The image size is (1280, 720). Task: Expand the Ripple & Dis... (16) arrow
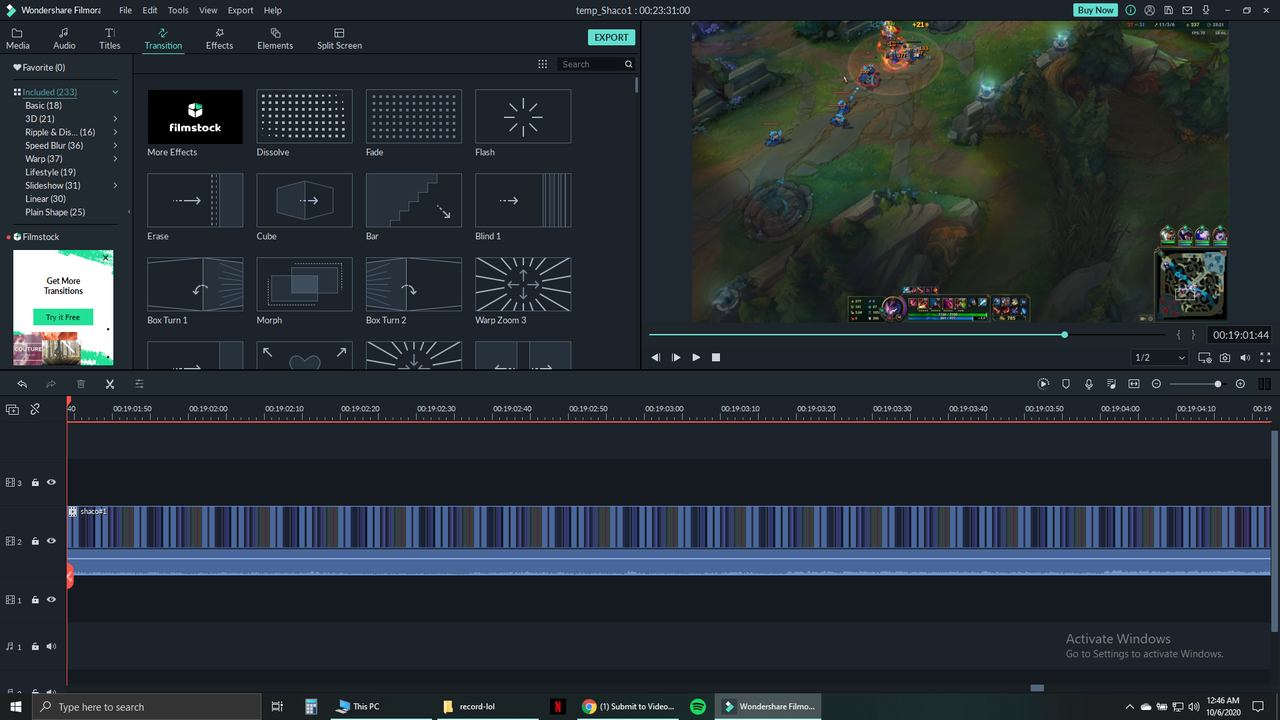115,132
